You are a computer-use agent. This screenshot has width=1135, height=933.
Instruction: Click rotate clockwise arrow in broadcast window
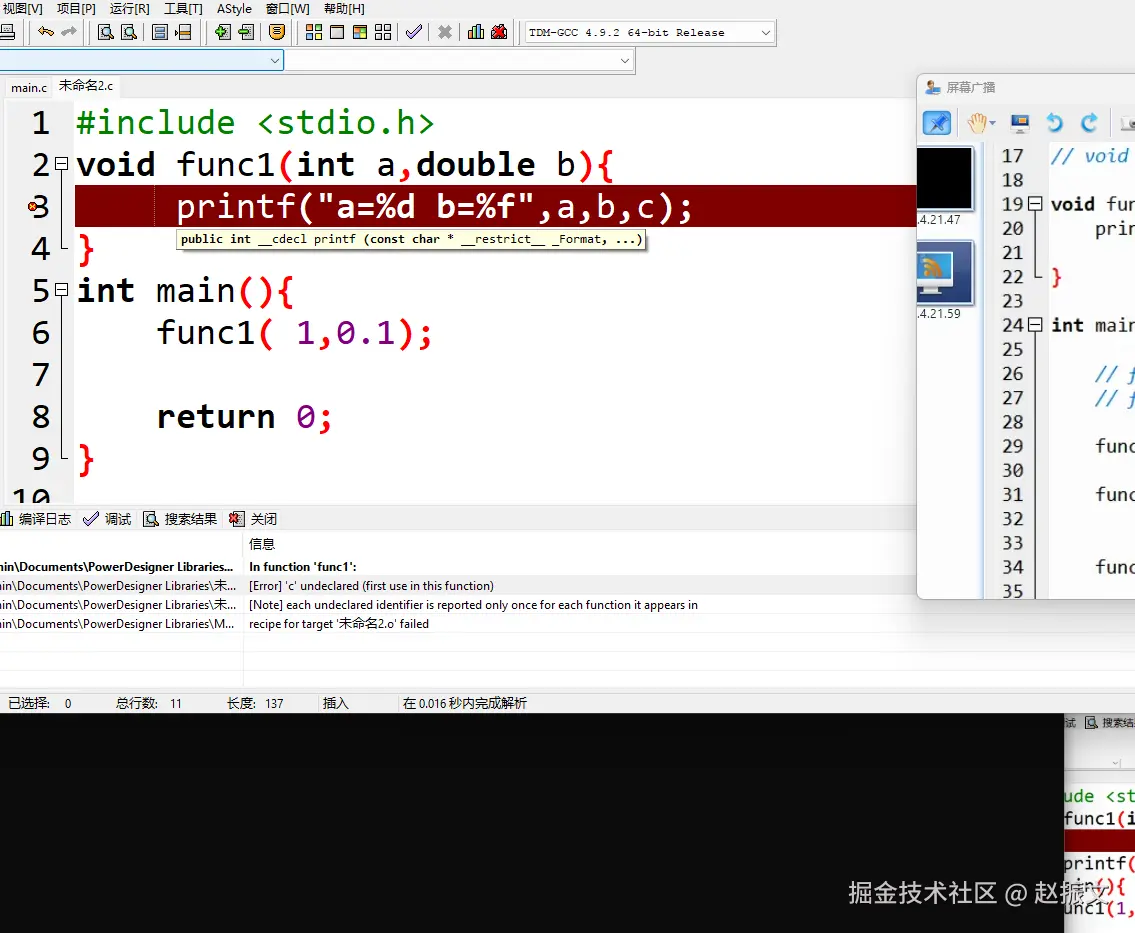[x=1089, y=123]
